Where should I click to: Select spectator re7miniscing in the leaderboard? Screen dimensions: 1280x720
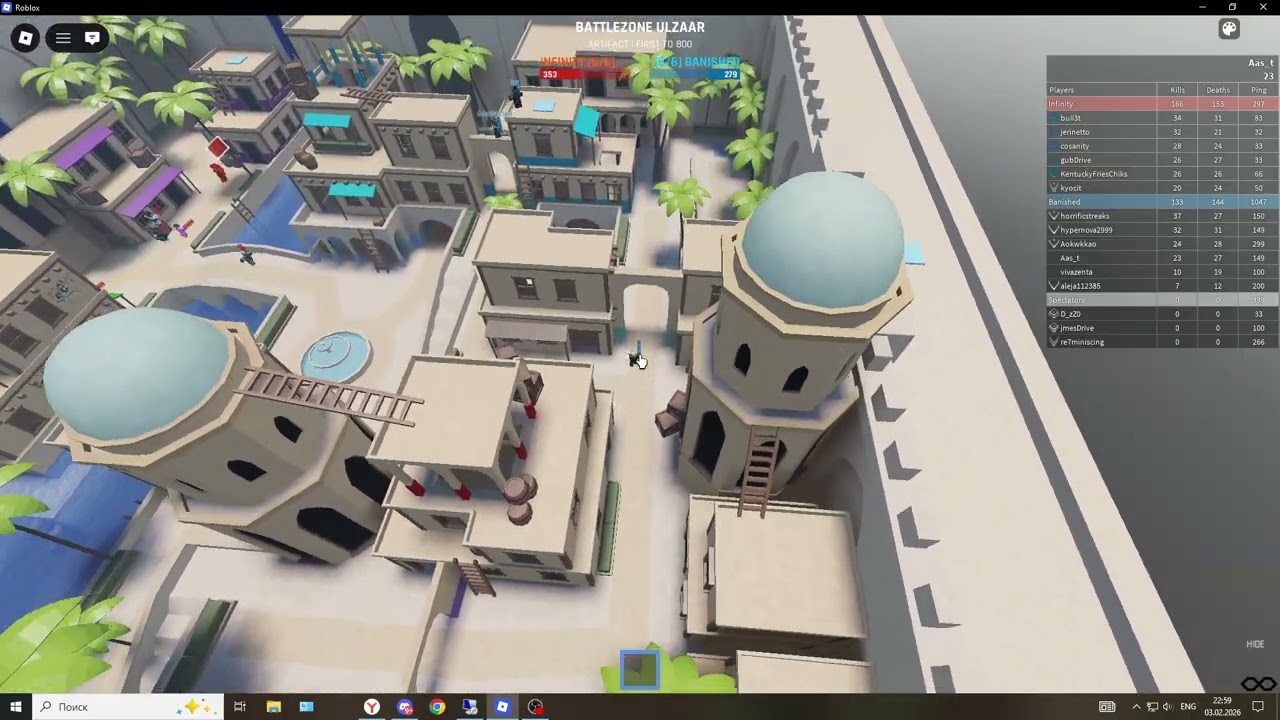[1162, 342]
